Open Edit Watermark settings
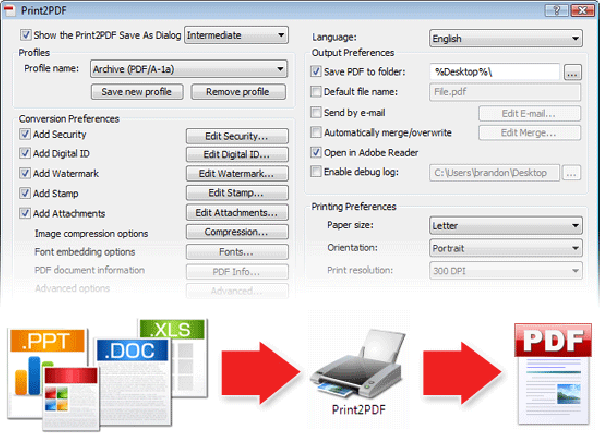Viewport: 600px width, 436px height. coord(237,173)
